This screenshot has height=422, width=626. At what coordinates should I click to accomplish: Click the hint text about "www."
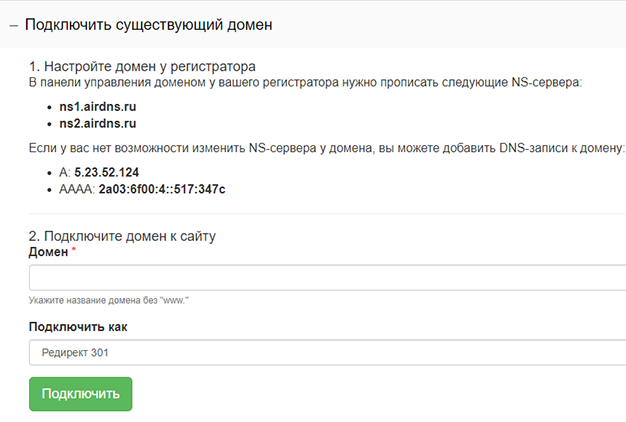point(109,300)
